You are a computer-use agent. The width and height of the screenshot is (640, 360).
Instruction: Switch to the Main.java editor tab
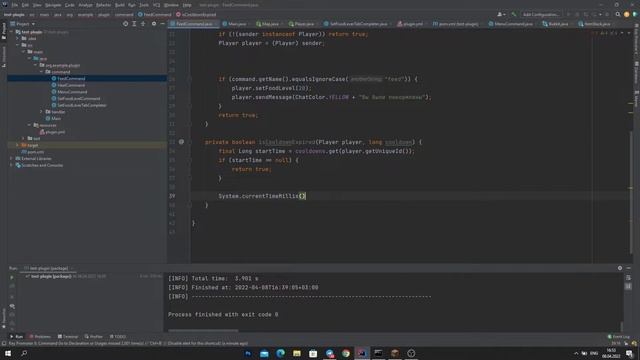pos(236,24)
